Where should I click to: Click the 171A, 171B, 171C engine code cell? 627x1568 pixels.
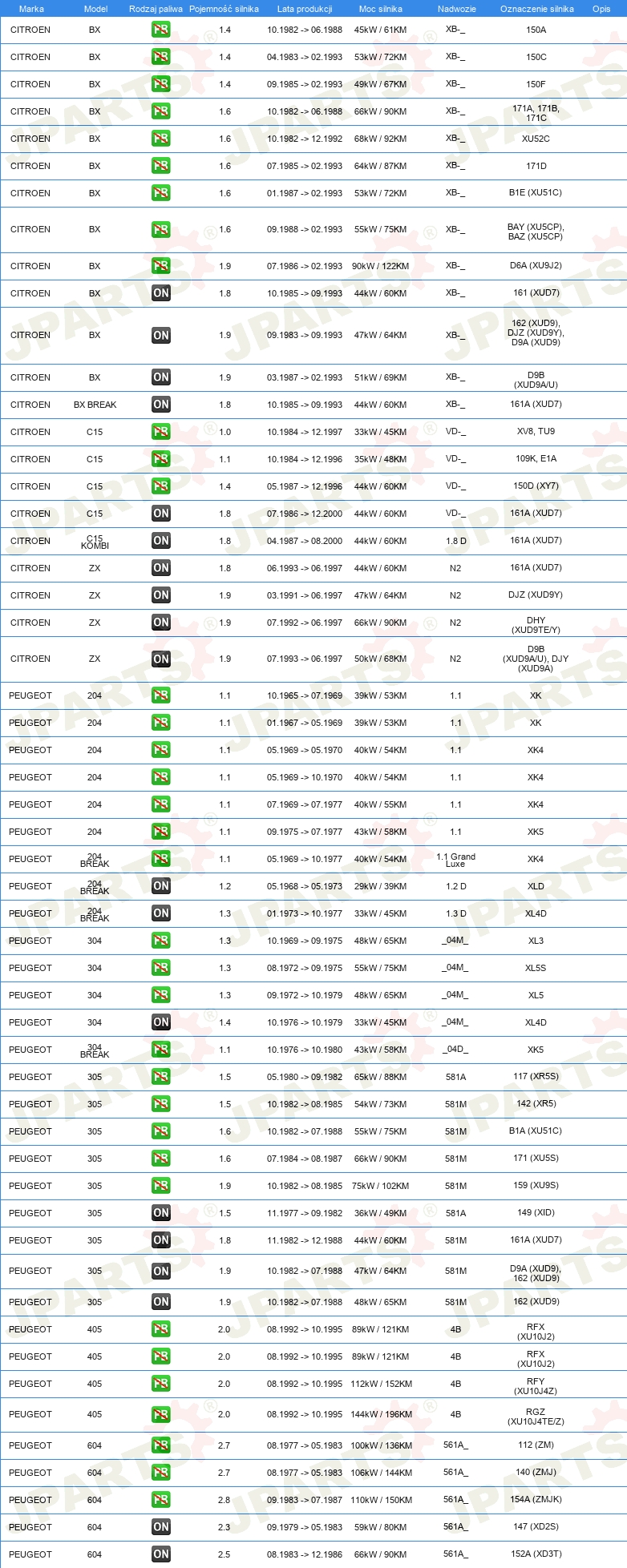click(536, 113)
